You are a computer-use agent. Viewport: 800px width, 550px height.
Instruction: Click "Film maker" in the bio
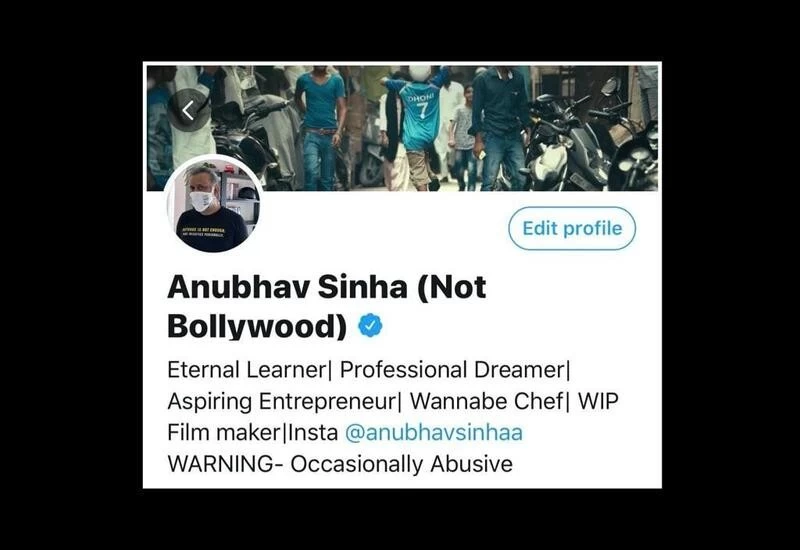(223, 433)
